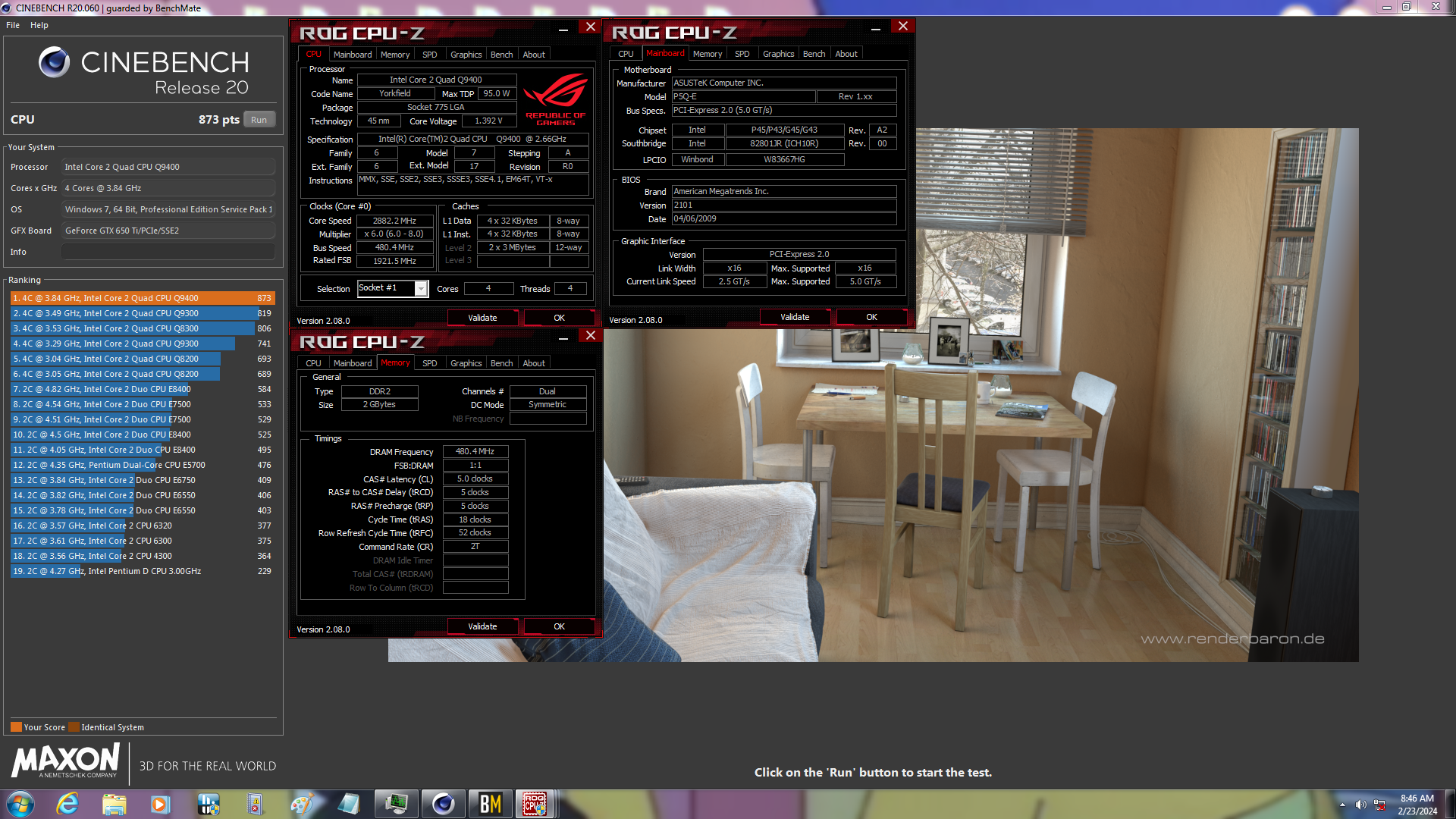Click Validate in Mainboard CPU-Z window
Image resolution: width=1456 pixels, height=819 pixels.
(795, 317)
